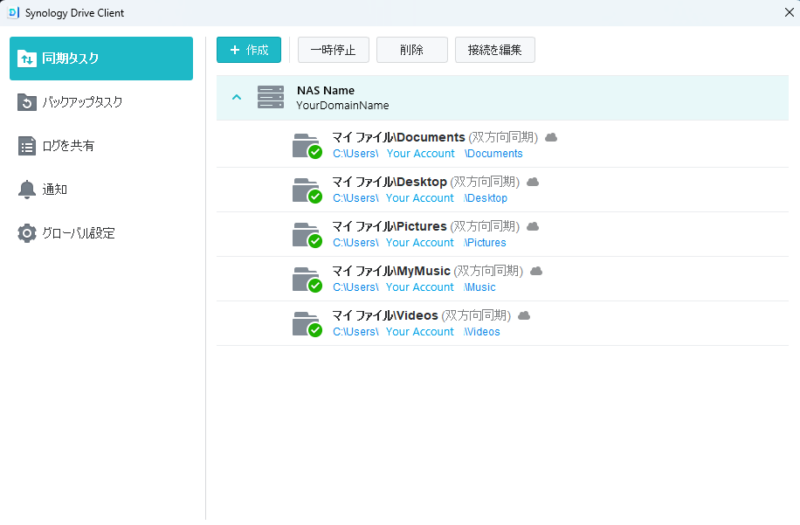Select the マイ ファイル\Videos task title
This screenshot has height=525, width=800.
[385, 315]
